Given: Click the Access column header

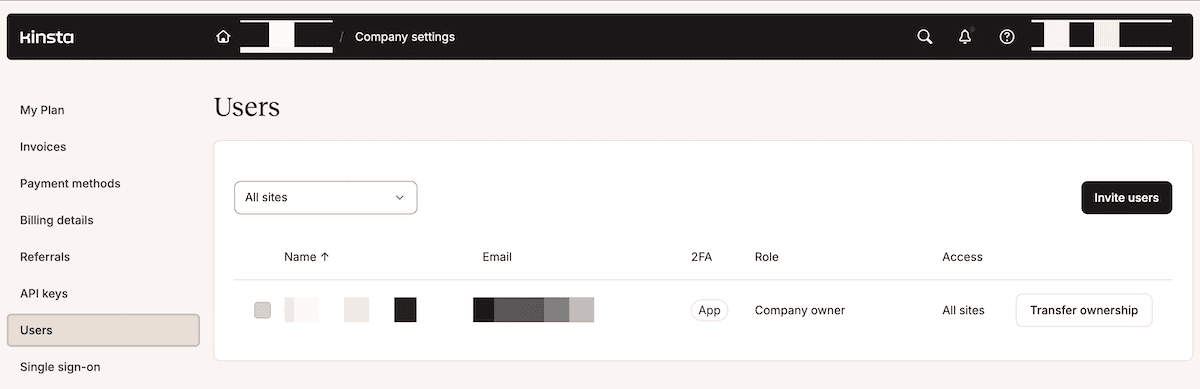Looking at the screenshot, I should pyautogui.click(x=962, y=257).
